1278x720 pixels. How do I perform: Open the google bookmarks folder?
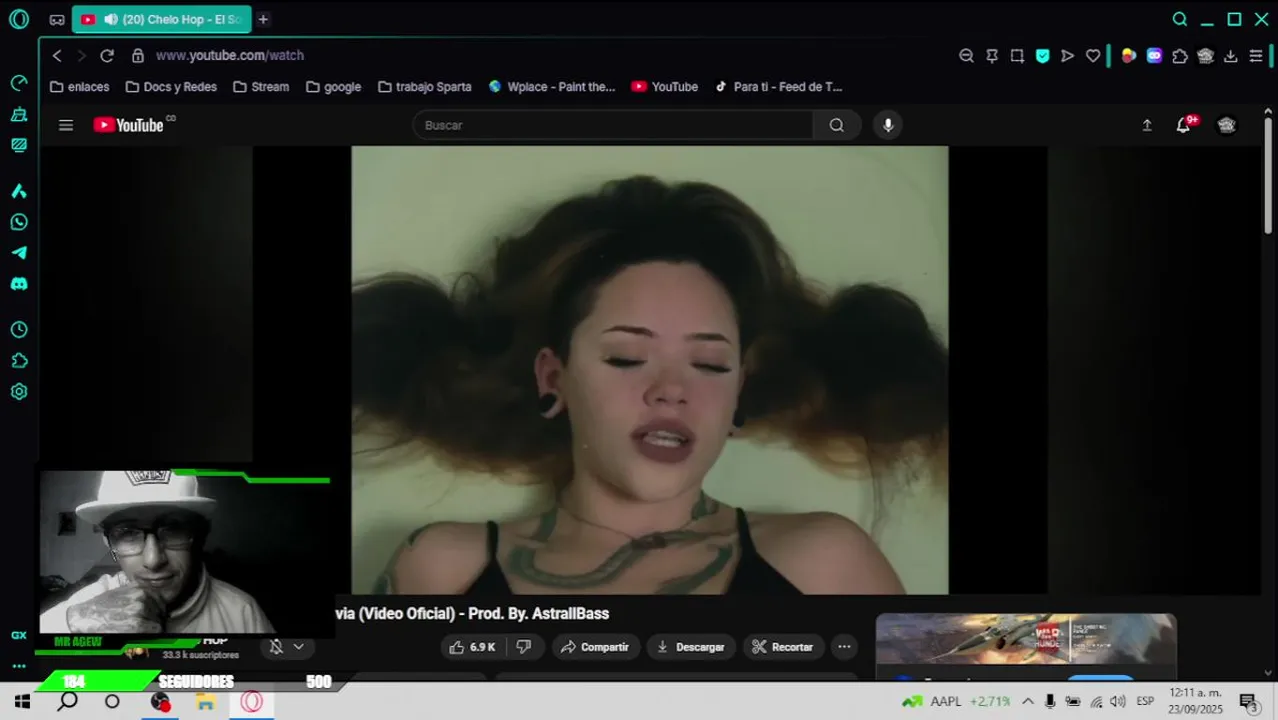click(334, 87)
